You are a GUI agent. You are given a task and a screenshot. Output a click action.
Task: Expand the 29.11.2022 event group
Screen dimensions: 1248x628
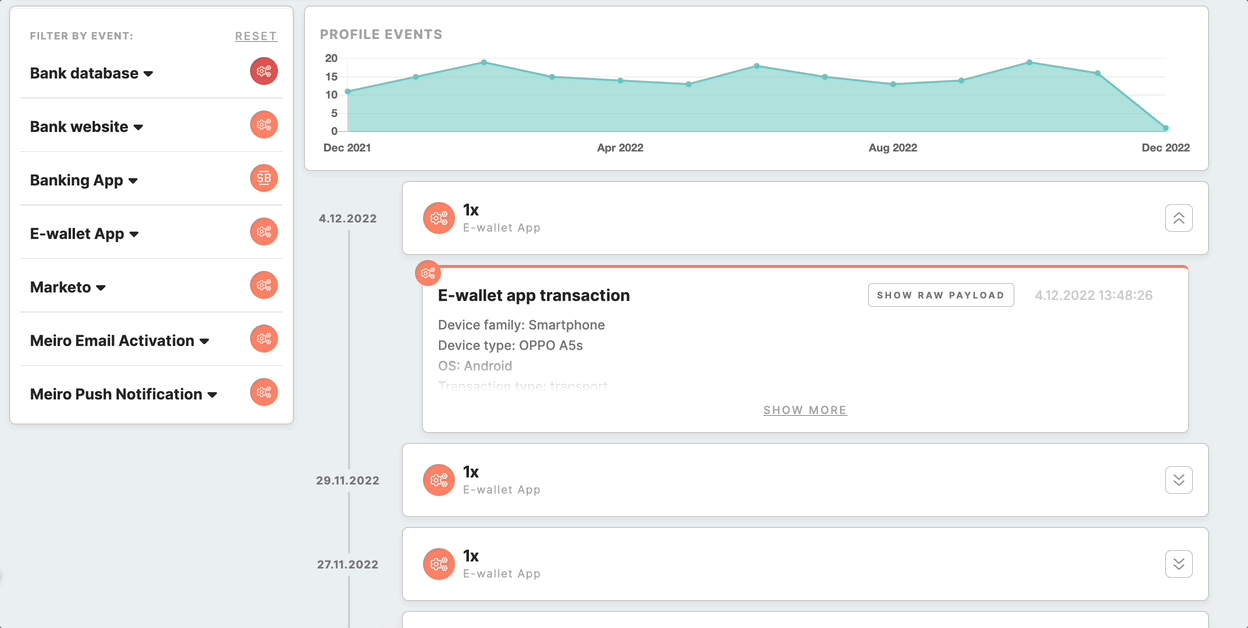(x=1179, y=480)
